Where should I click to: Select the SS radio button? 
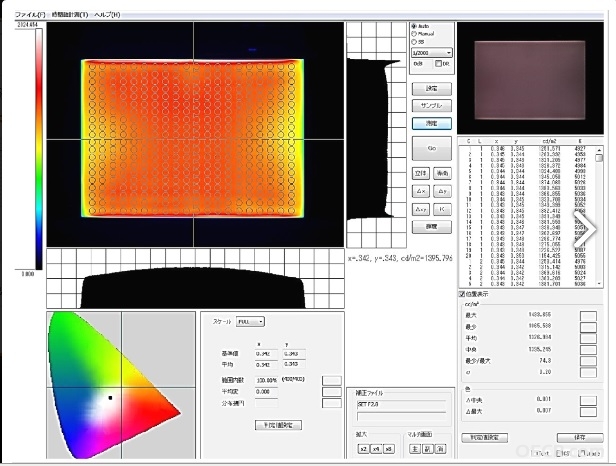414,42
